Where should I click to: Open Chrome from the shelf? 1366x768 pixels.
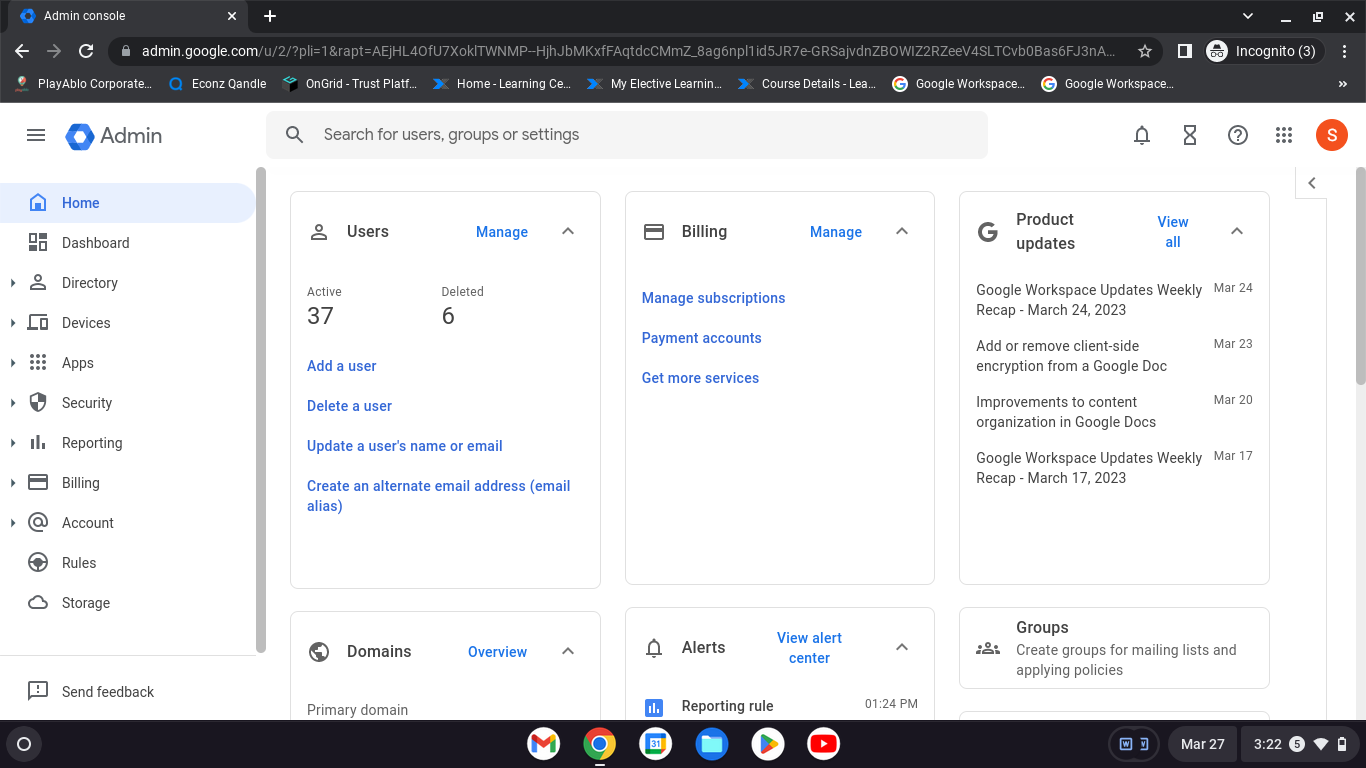pos(600,744)
